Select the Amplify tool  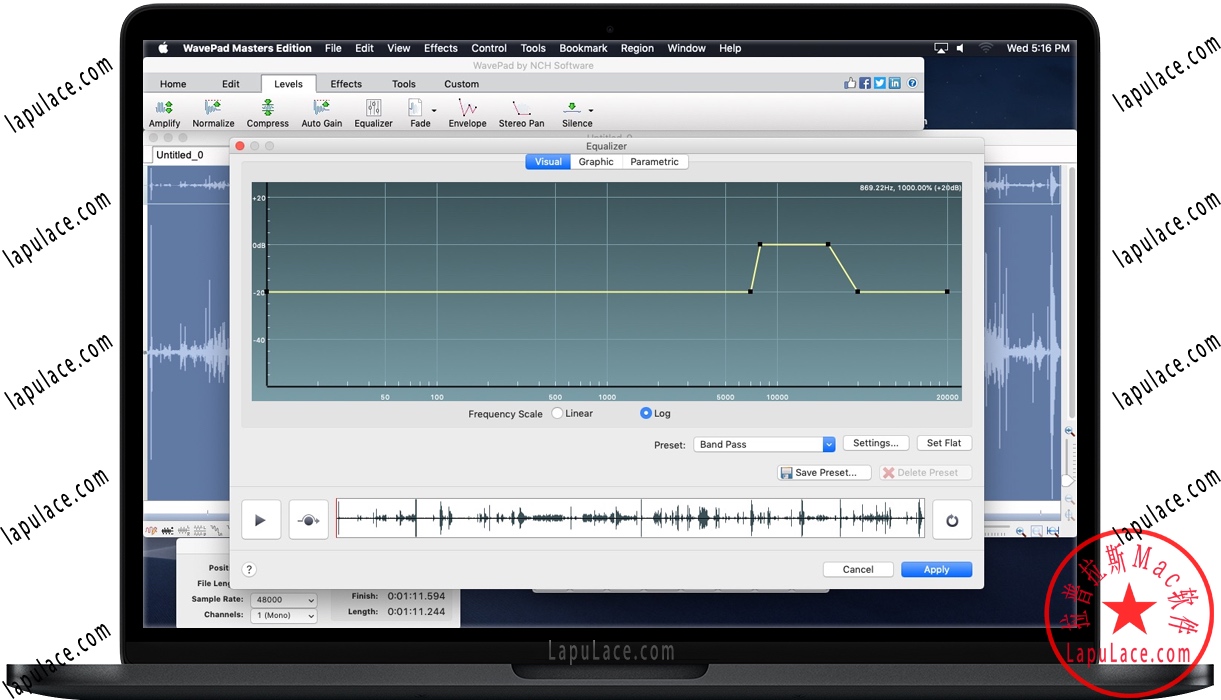click(164, 110)
